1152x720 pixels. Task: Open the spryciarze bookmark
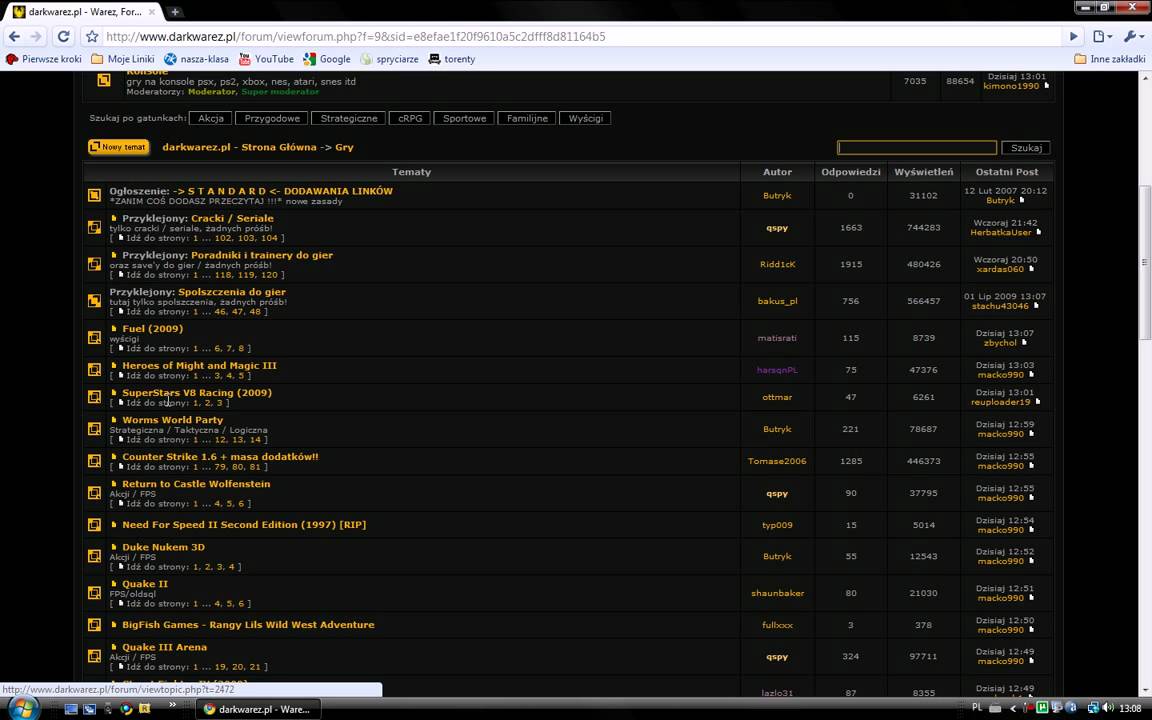pyautogui.click(x=389, y=59)
